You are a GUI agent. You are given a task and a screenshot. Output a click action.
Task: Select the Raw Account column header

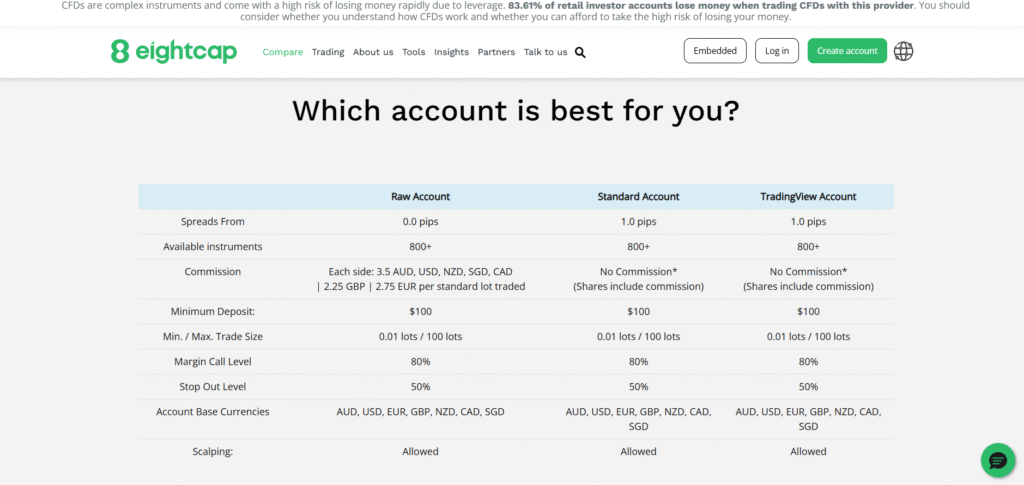pyautogui.click(x=421, y=196)
